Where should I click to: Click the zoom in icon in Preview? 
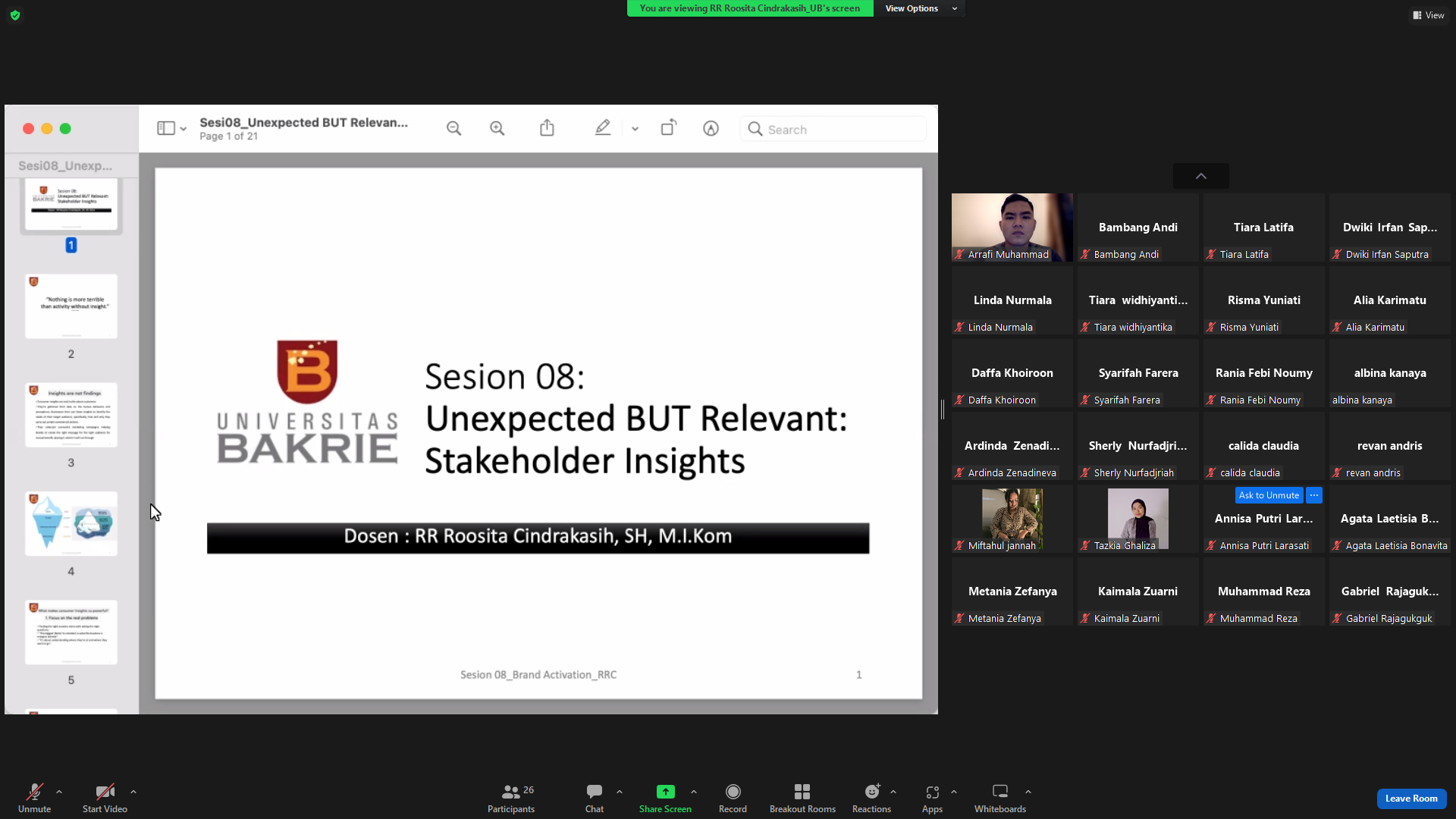pyautogui.click(x=497, y=128)
